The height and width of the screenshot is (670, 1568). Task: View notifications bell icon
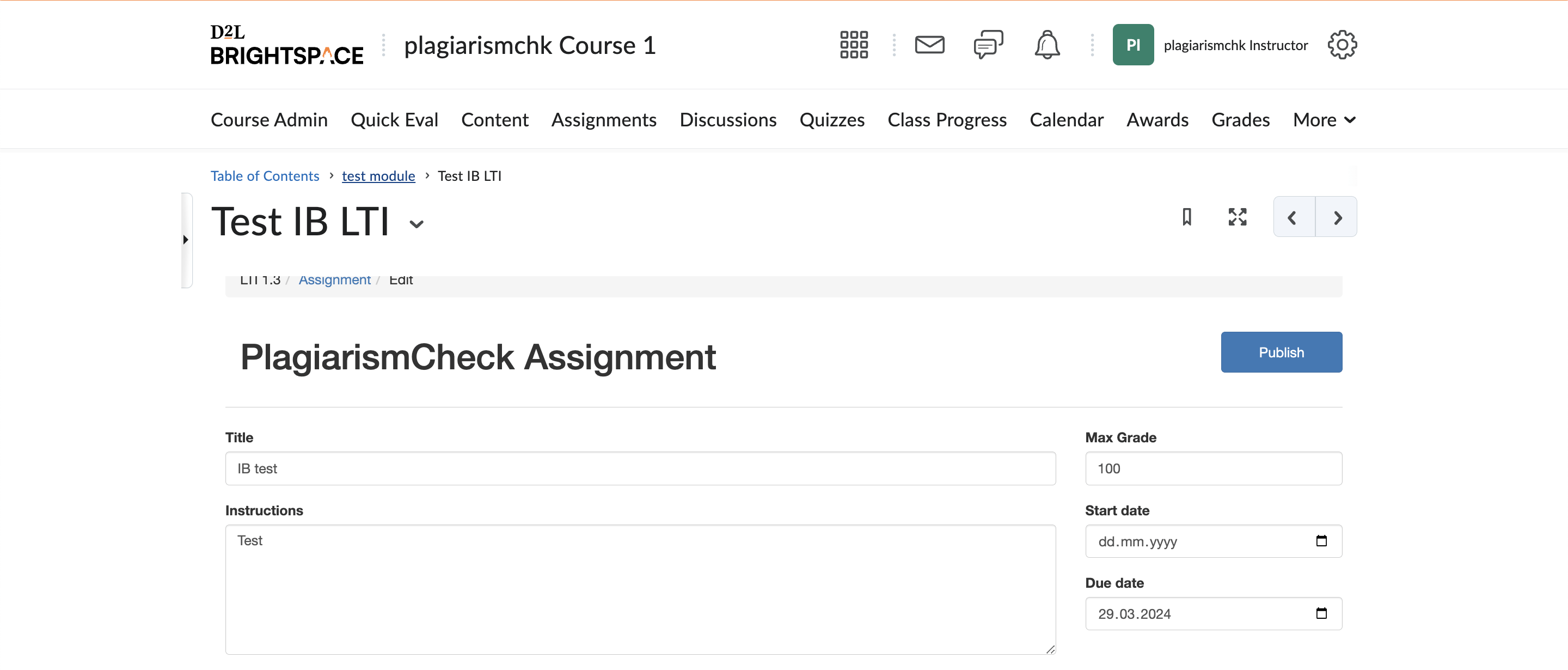tap(1048, 44)
